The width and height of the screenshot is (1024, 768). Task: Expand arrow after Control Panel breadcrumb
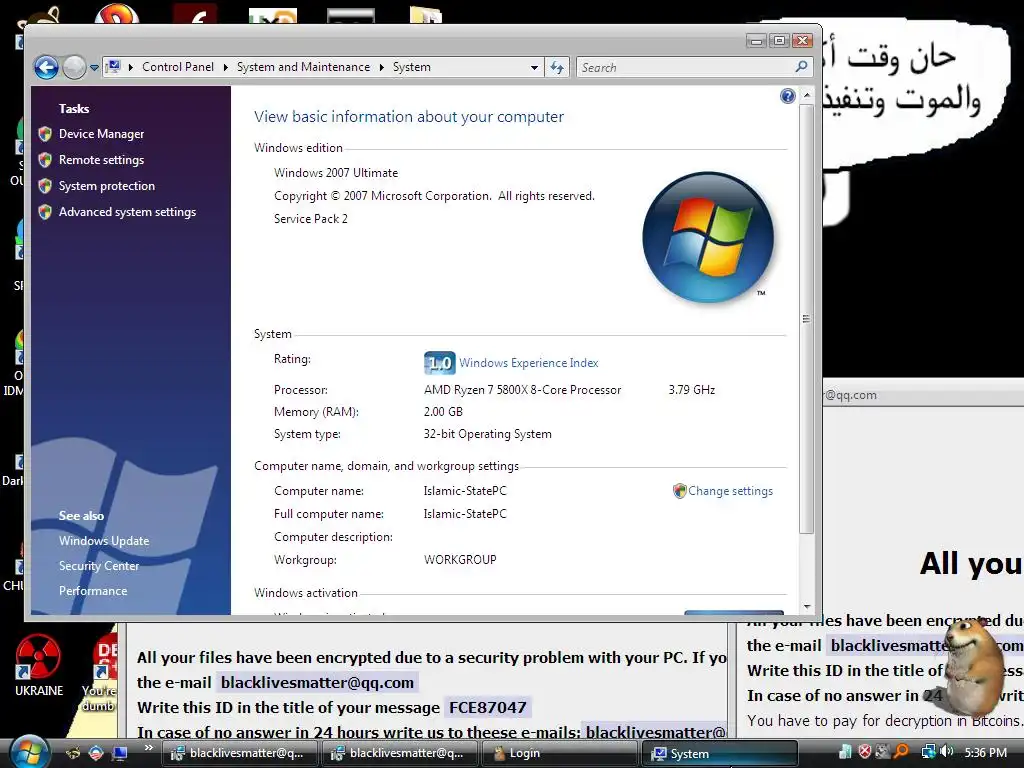pos(225,67)
